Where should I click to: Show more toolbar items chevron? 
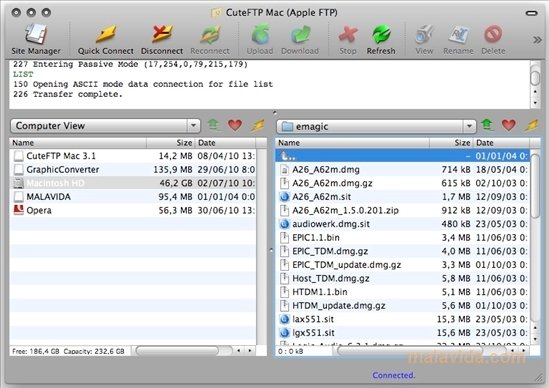tap(537, 40)
